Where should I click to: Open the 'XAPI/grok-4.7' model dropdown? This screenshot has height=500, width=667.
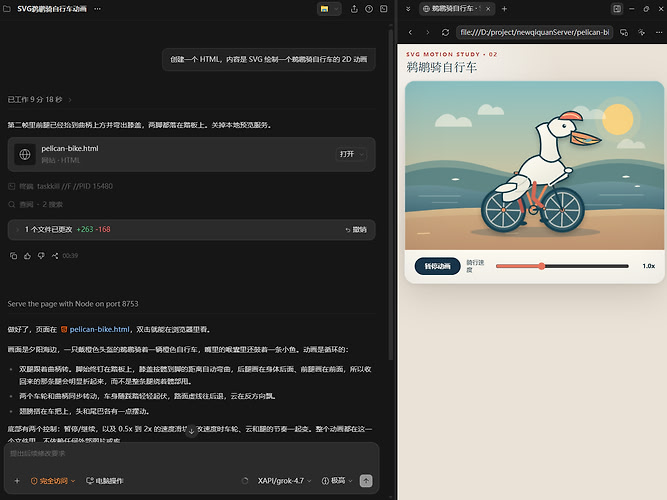pos(285,481)
